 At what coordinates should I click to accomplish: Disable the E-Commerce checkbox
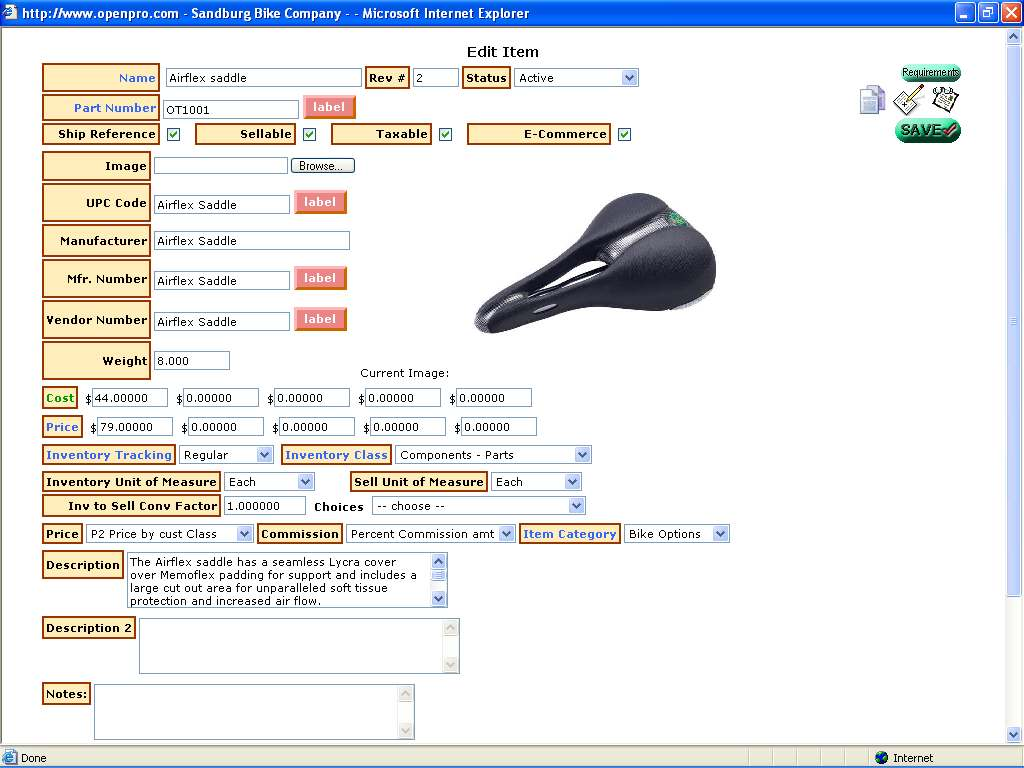[624, 134]
